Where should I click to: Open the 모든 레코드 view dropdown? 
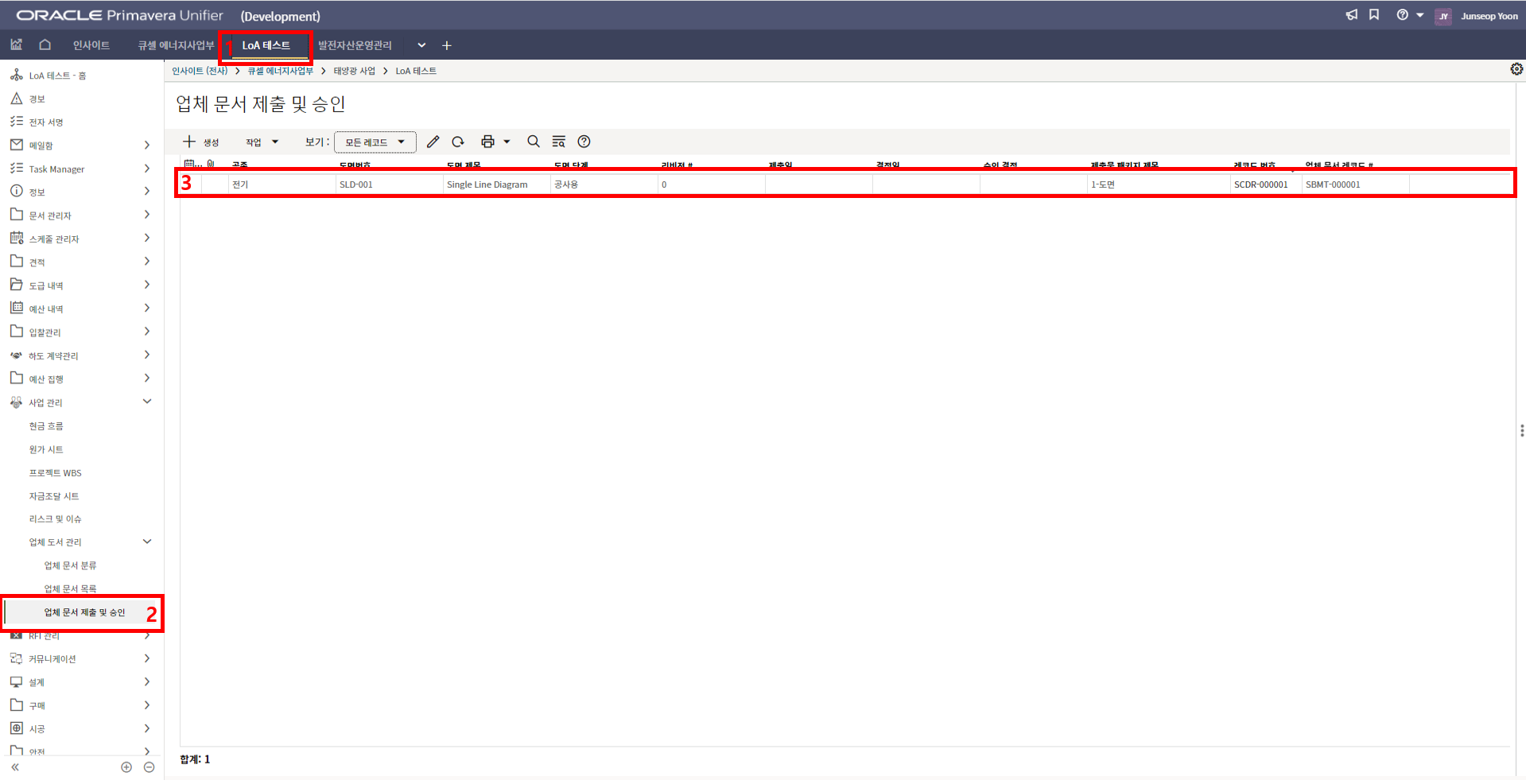[375, 142]
